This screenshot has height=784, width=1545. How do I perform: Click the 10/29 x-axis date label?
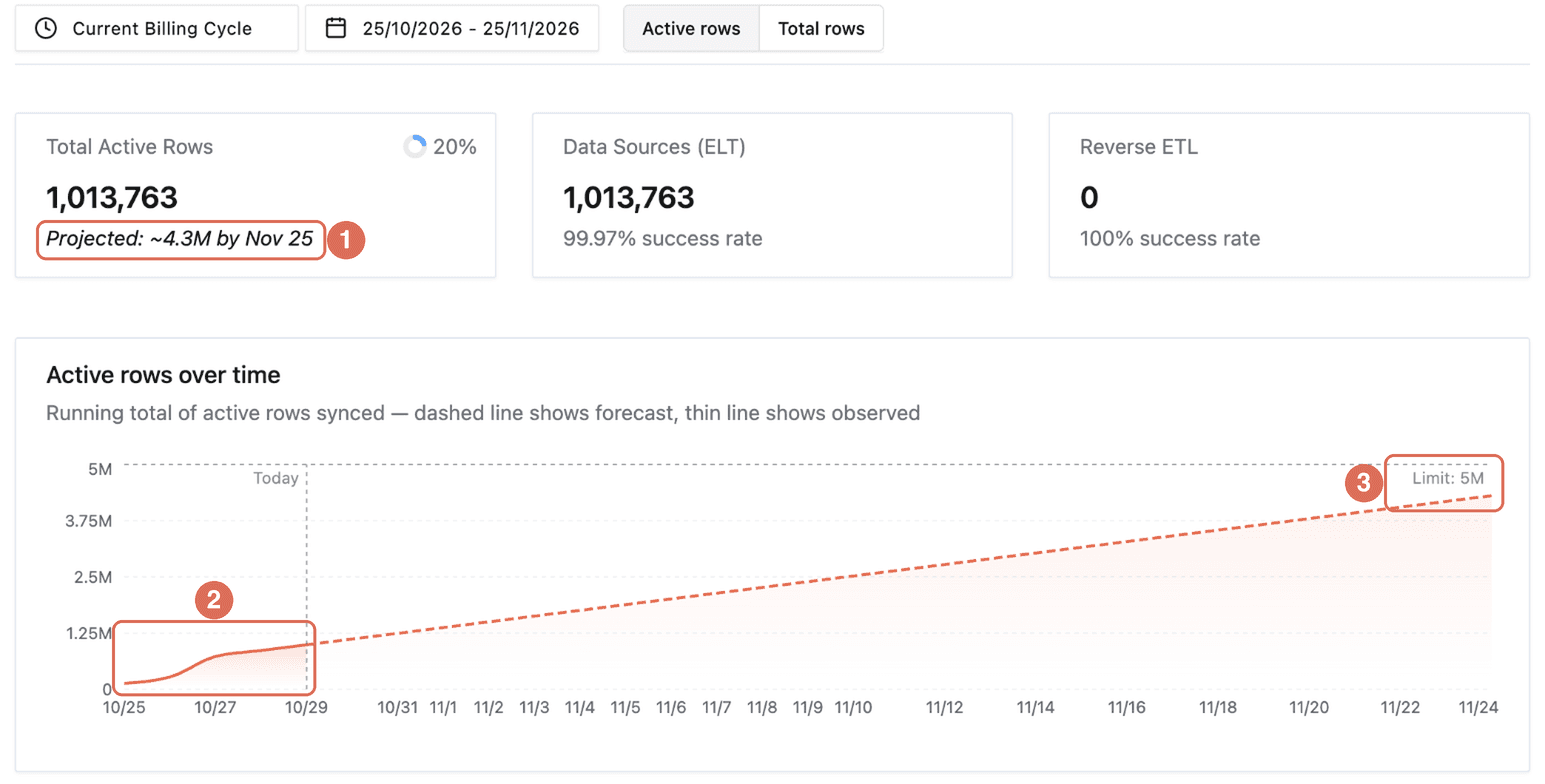(x=306, y=707)
